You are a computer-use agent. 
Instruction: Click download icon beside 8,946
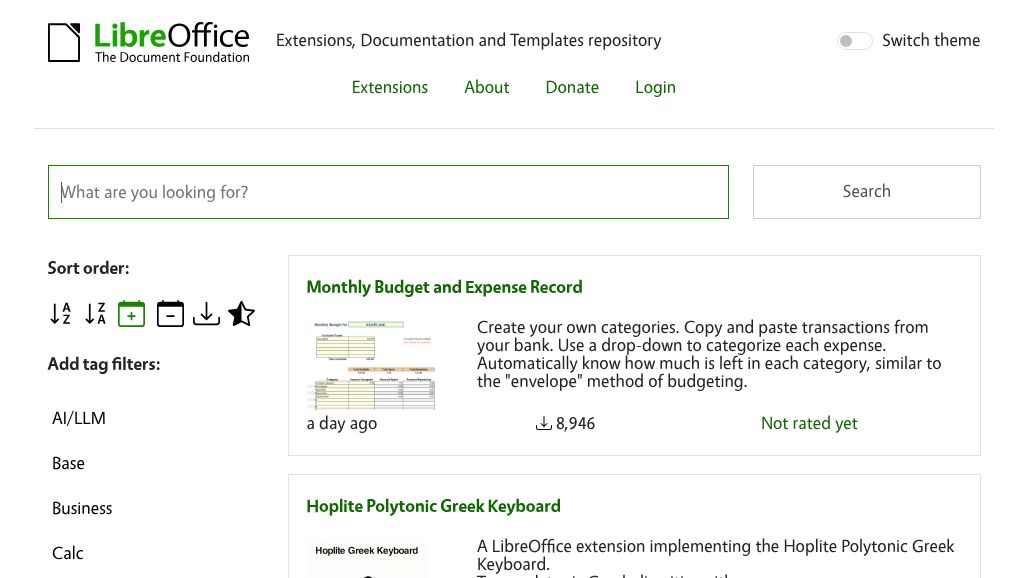click(544, 424)
